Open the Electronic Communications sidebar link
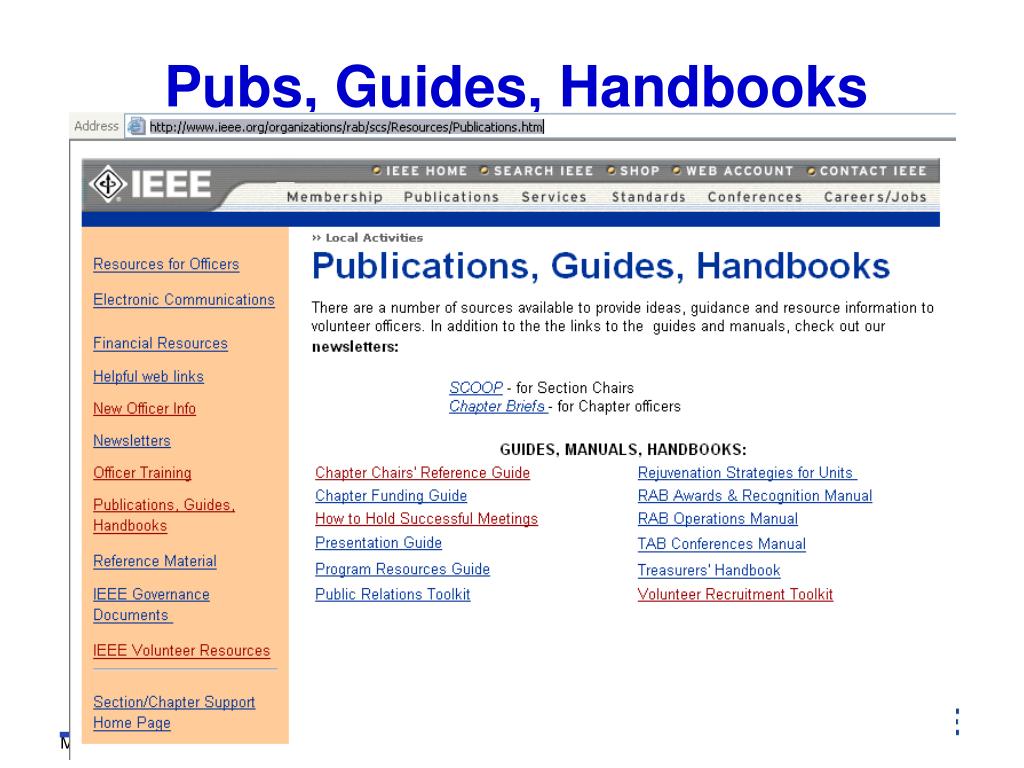 184,300
